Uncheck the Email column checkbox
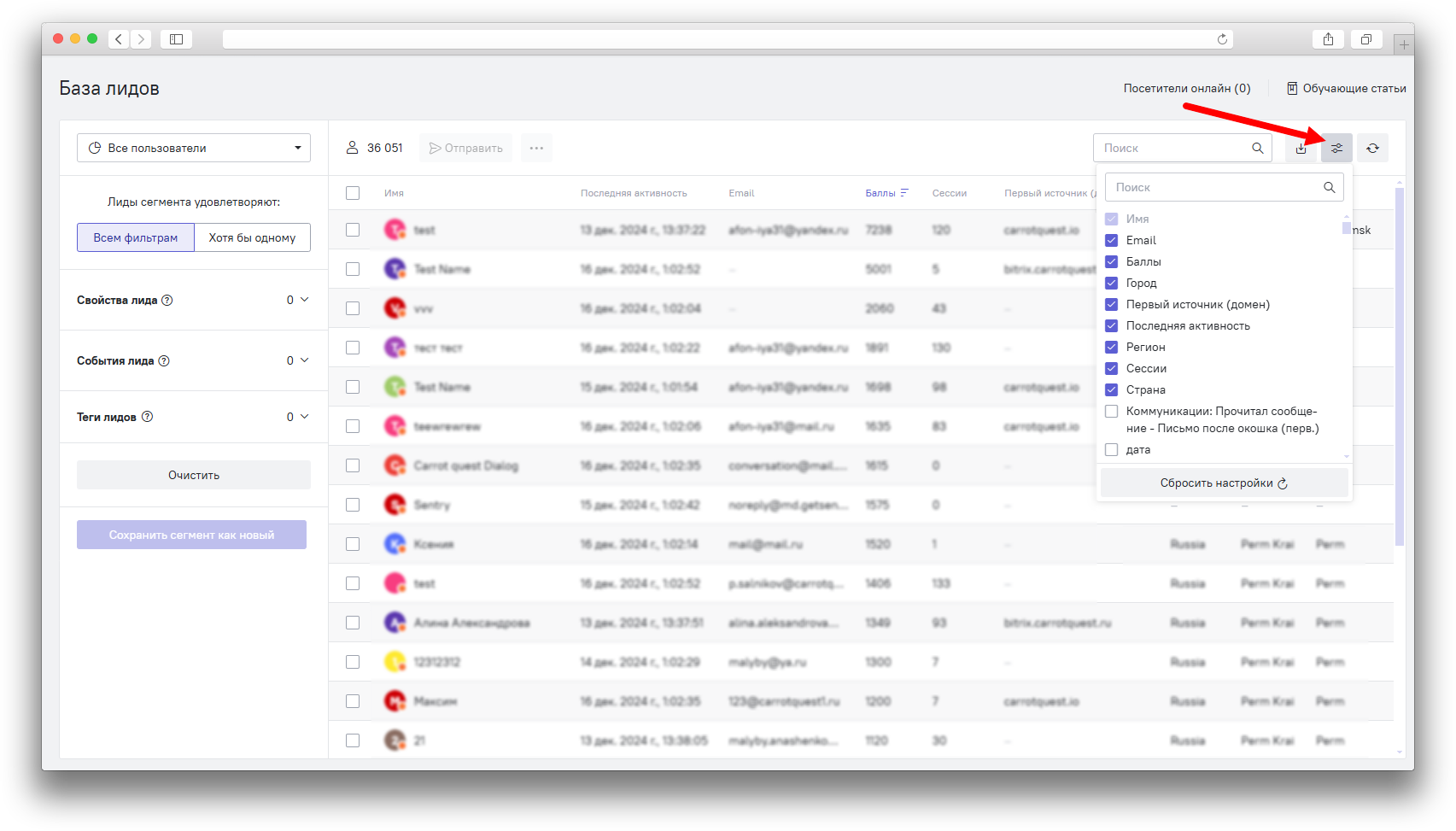 pos(1112,240)
